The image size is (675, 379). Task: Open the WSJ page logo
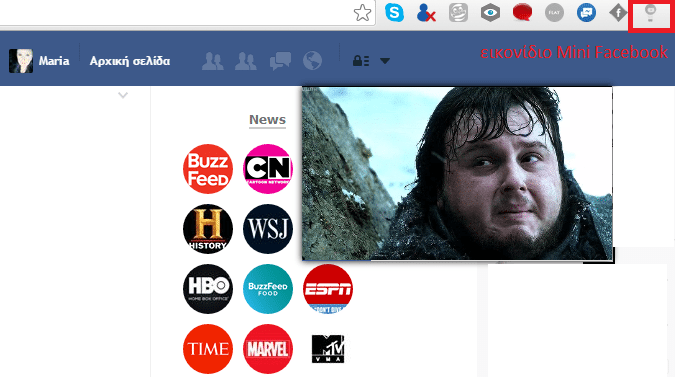pos(268,229)
